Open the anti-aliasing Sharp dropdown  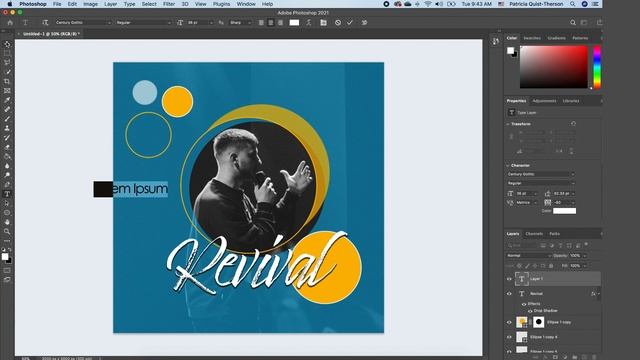coord(240,22)
